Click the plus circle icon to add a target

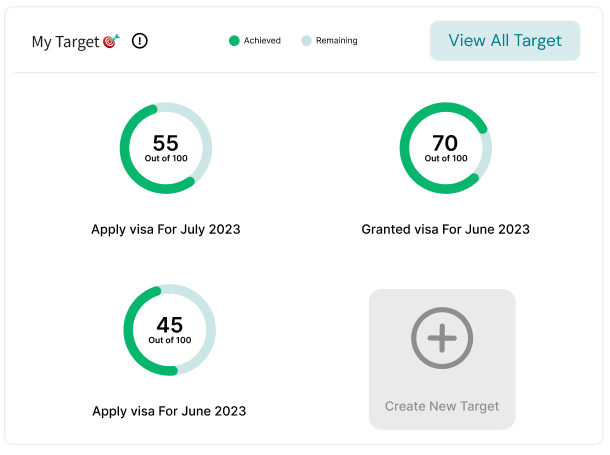click(442, 339)
